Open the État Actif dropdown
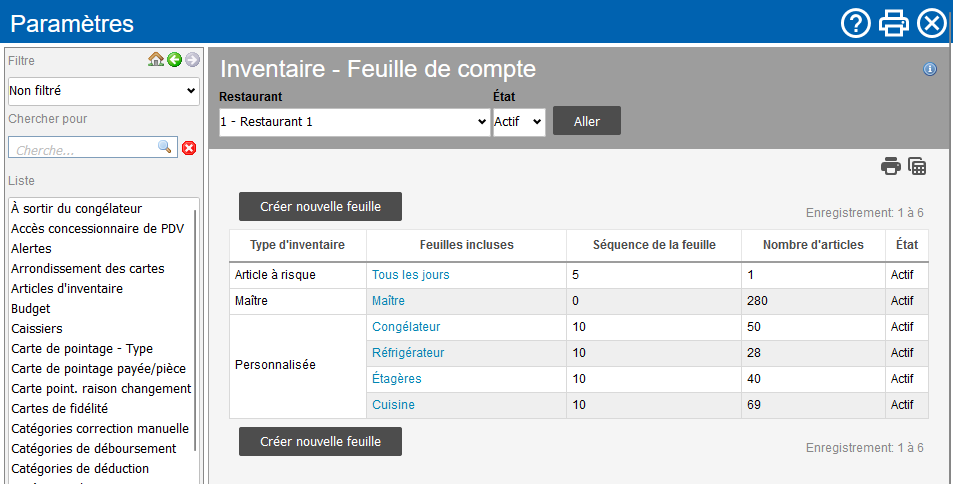Viewport: 953px width, 484px height. (519, 122)
